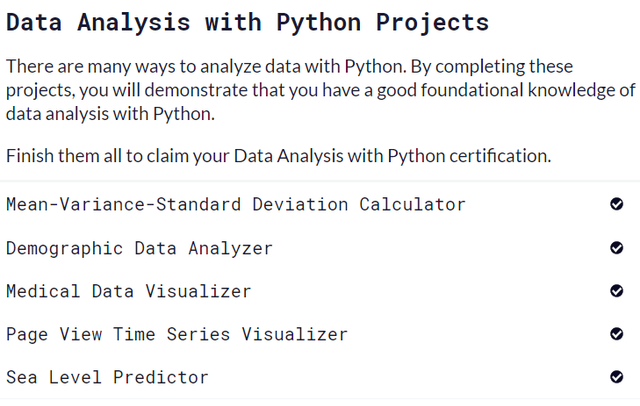Click the Demographic Data Analyzer completion checkmark
The width and height of the screenshot is (640, 406).
(616, 248)
